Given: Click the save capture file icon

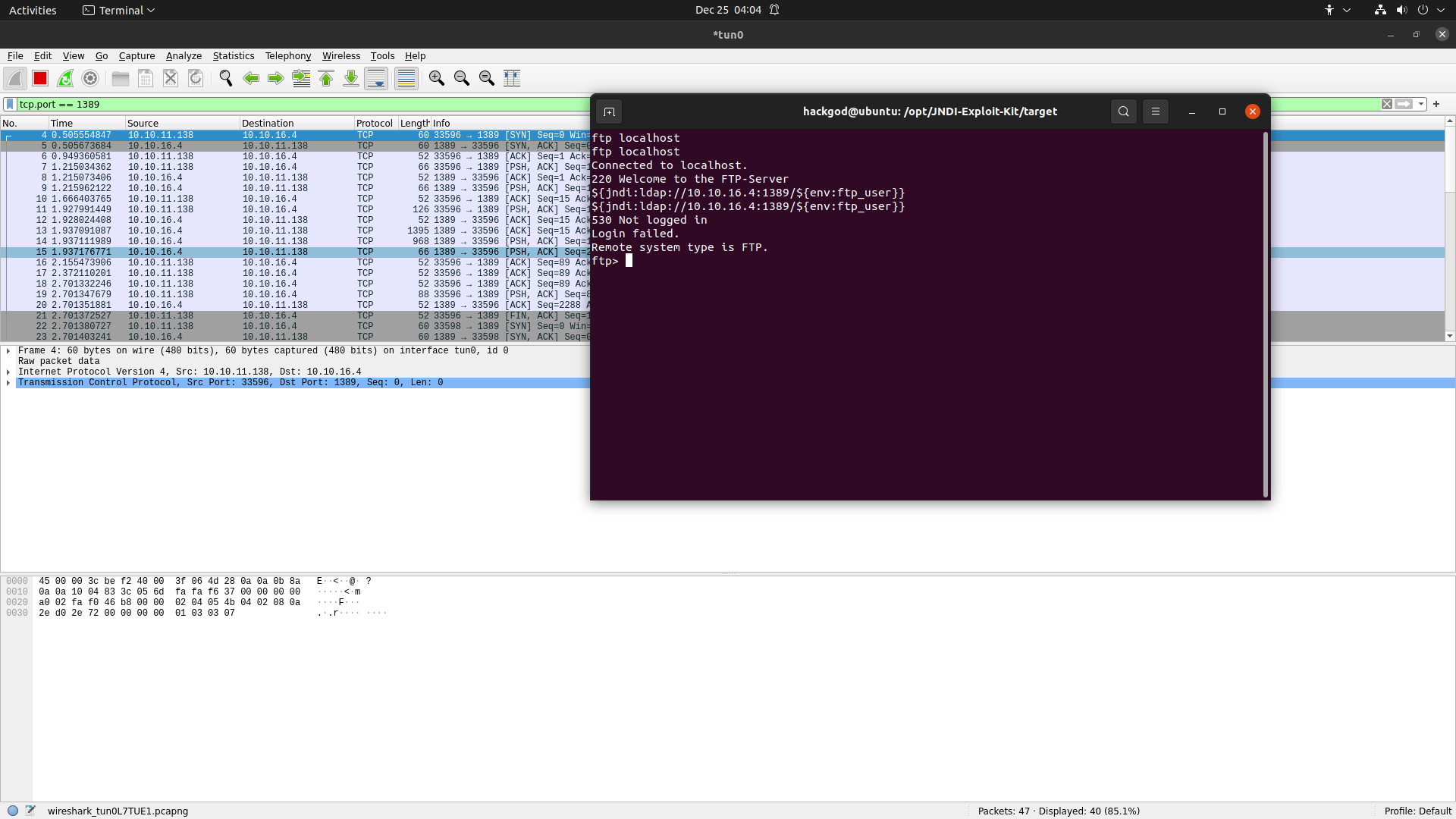Looking at the screenshot, I should pos(146,78).
